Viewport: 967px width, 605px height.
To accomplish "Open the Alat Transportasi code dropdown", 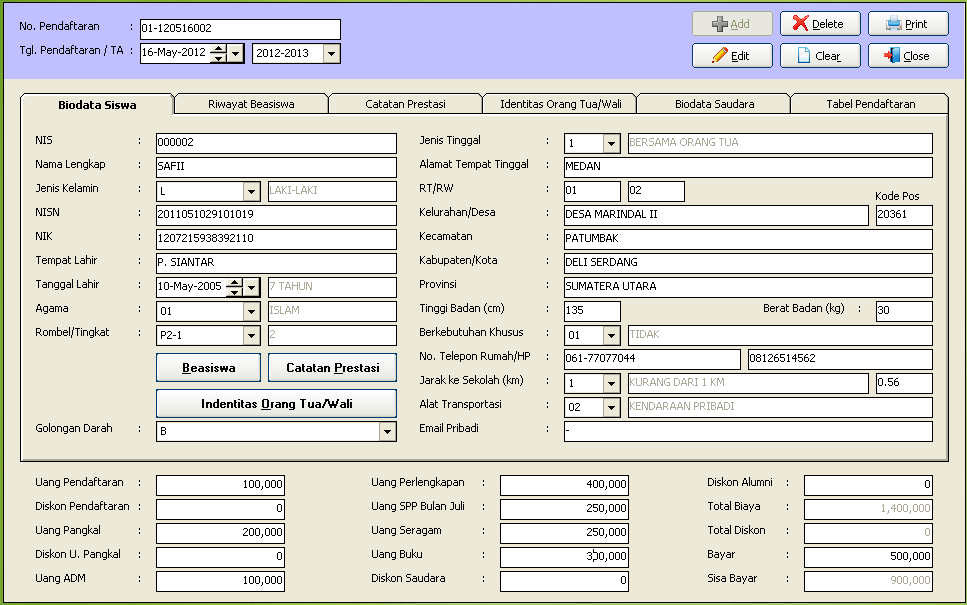I will [x=611, y=407].
